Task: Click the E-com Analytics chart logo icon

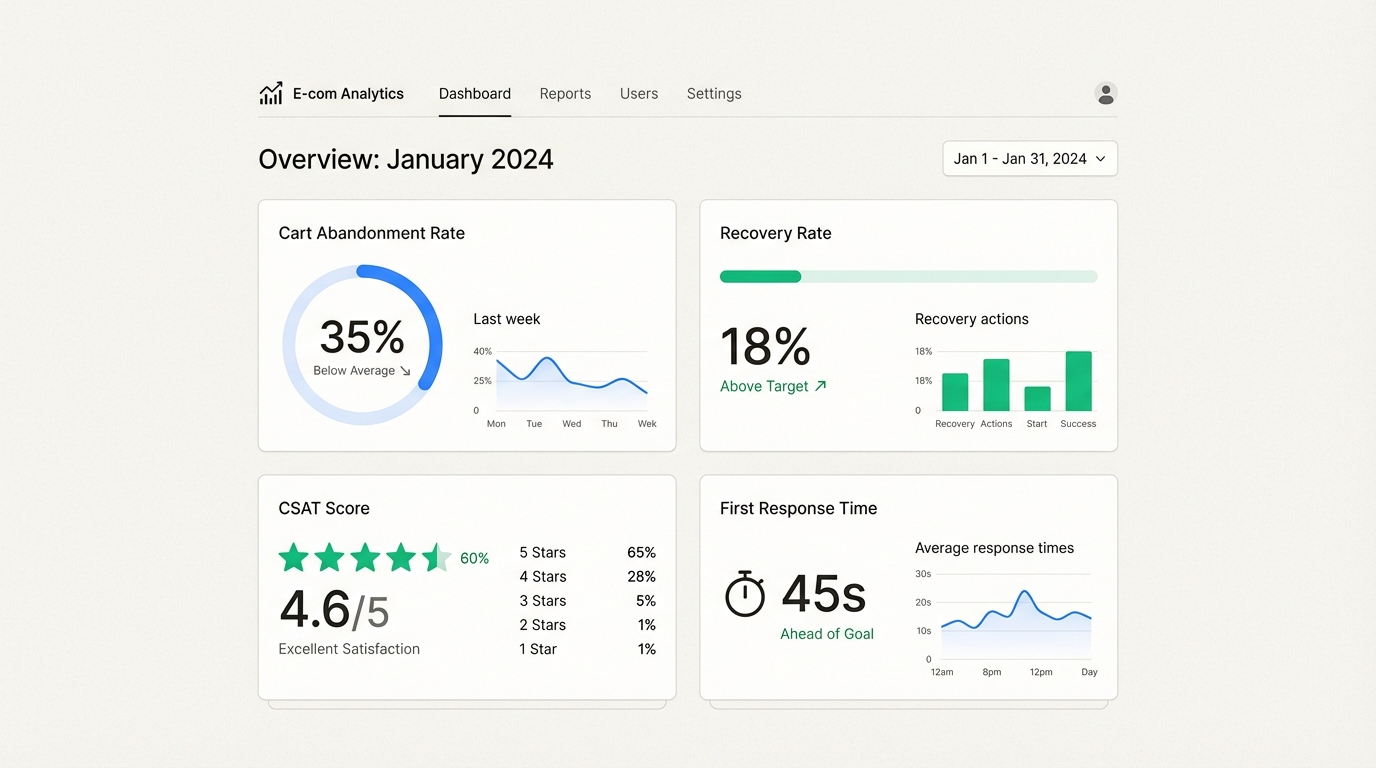Action: click(271, 93)
